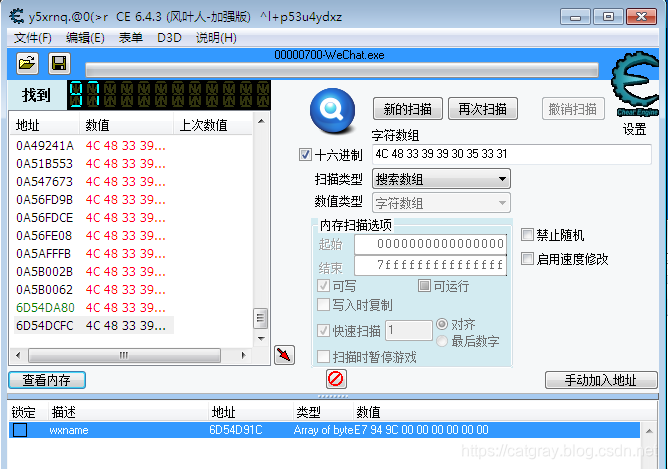The height and width of the screenshot is (469, 668).
Task: Toggle the 快速扫描 fast scan checkbox
Action: 323,330
